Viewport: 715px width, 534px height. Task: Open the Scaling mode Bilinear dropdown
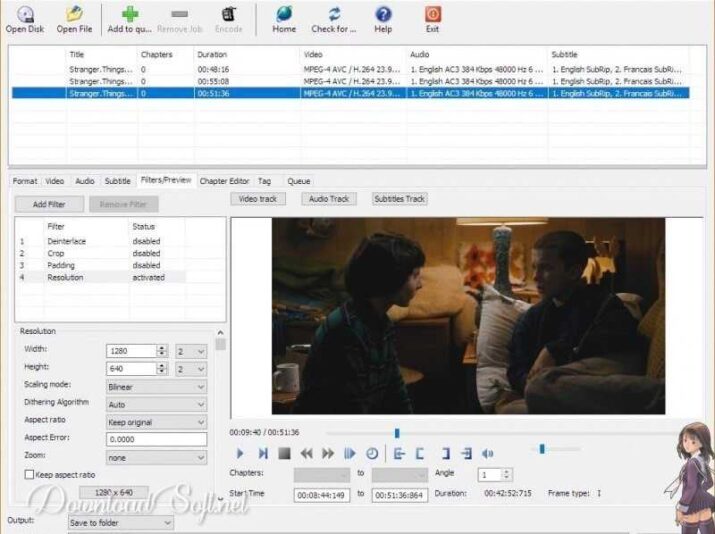coord(156,387)
